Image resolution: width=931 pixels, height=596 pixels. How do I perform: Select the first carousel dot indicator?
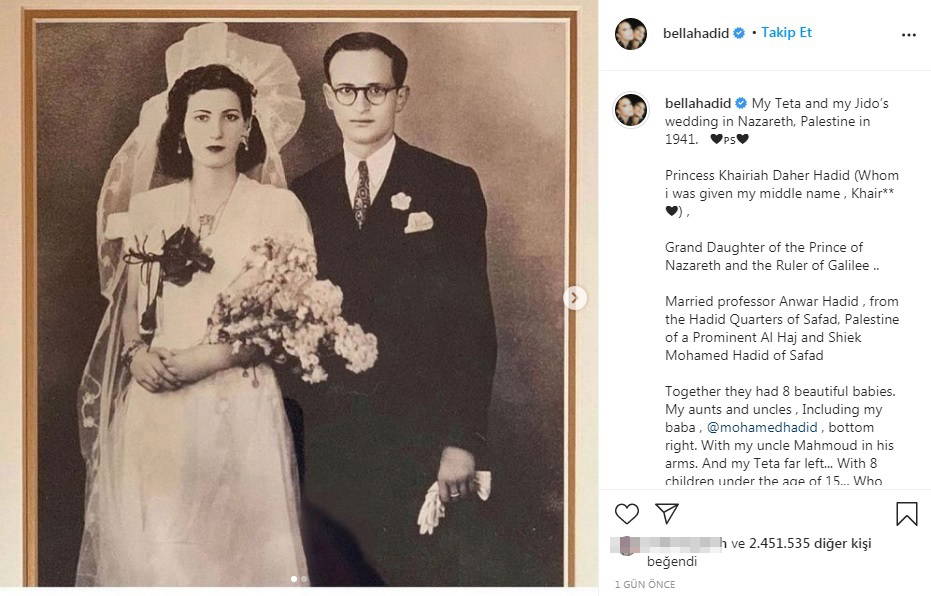tap(294, 579)
